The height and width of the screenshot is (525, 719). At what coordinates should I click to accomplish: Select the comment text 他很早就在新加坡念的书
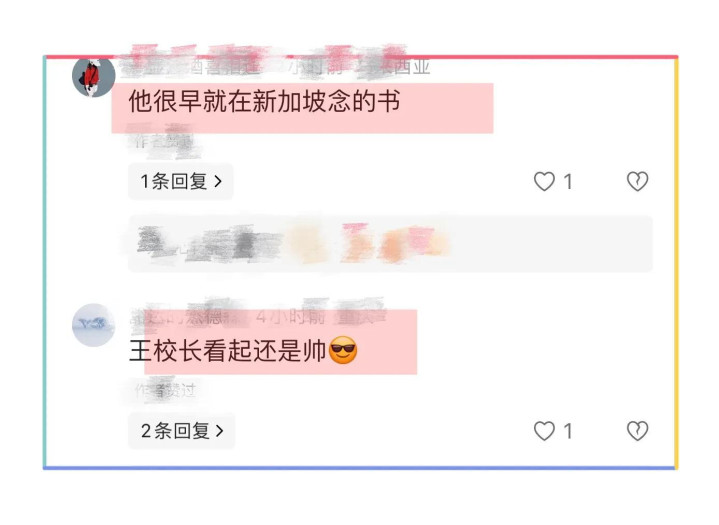pos(264,101)
